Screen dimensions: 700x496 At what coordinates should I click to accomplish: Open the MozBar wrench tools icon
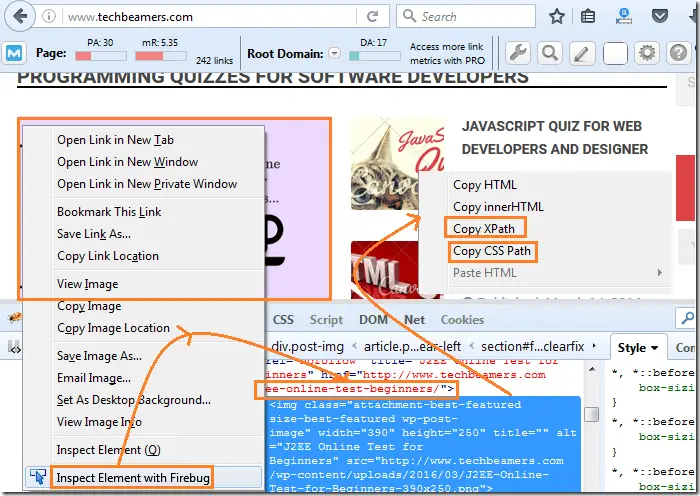point(517,54)
